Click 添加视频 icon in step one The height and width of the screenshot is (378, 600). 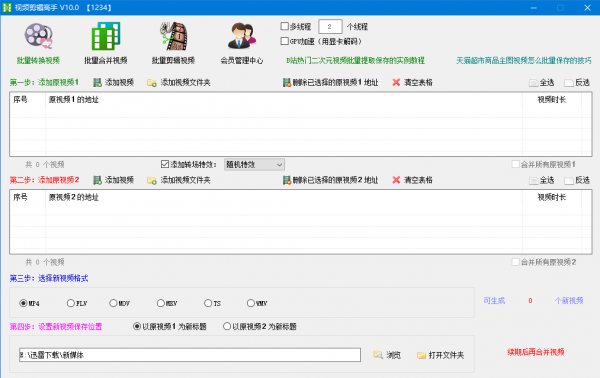point(98,83)
